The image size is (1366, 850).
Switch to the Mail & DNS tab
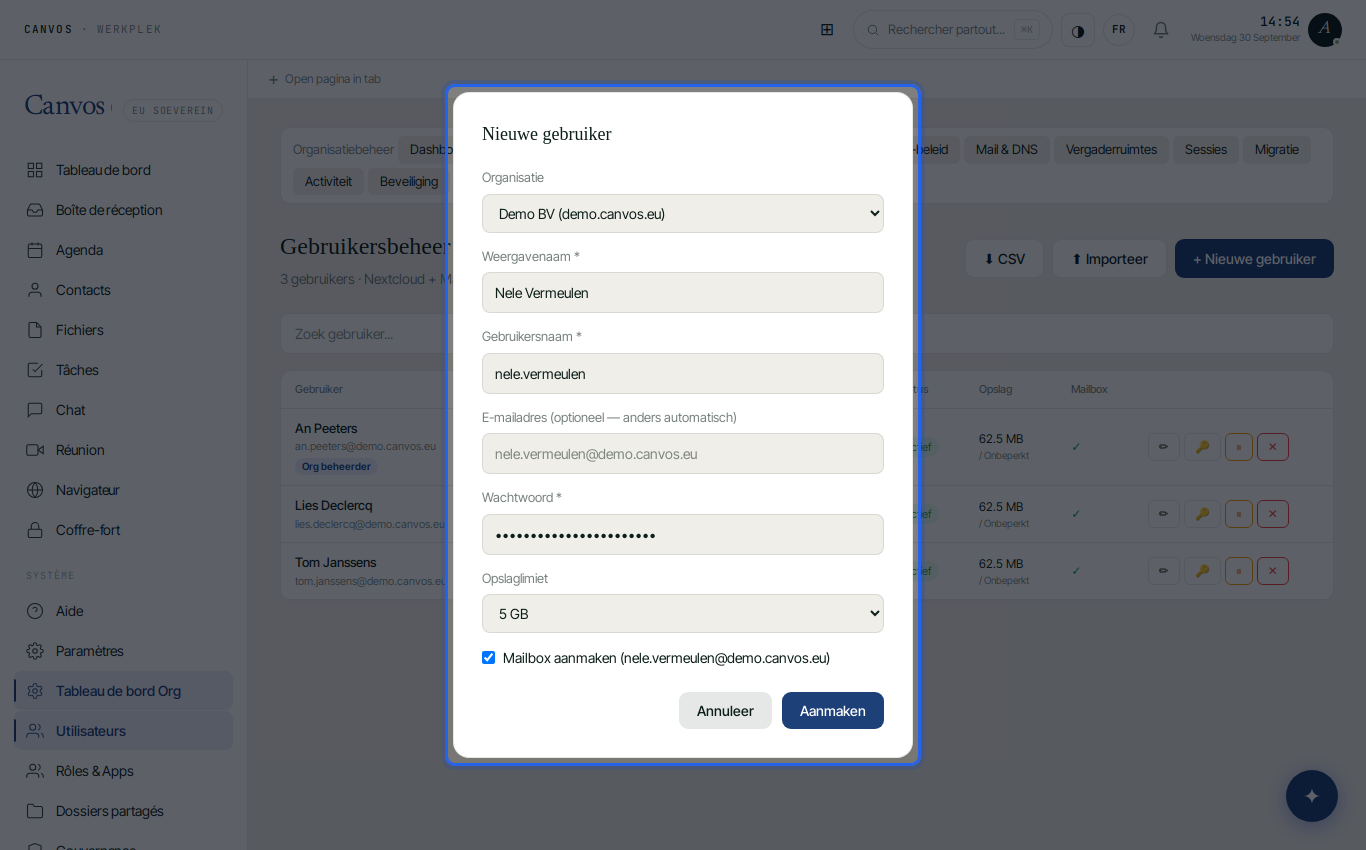1007,150
